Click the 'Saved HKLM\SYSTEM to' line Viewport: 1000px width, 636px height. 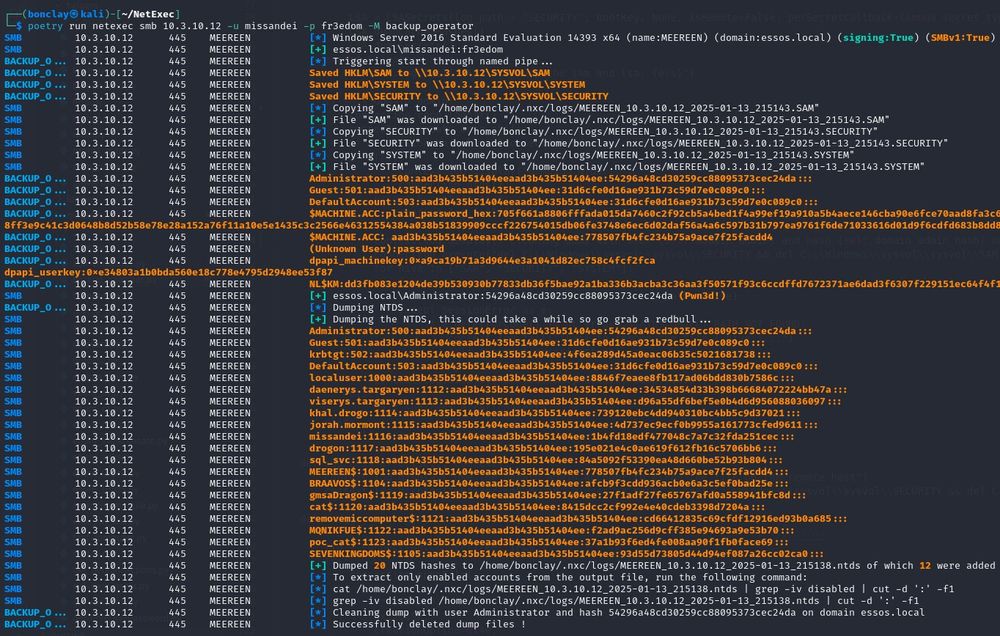click(x=446, y=85)
